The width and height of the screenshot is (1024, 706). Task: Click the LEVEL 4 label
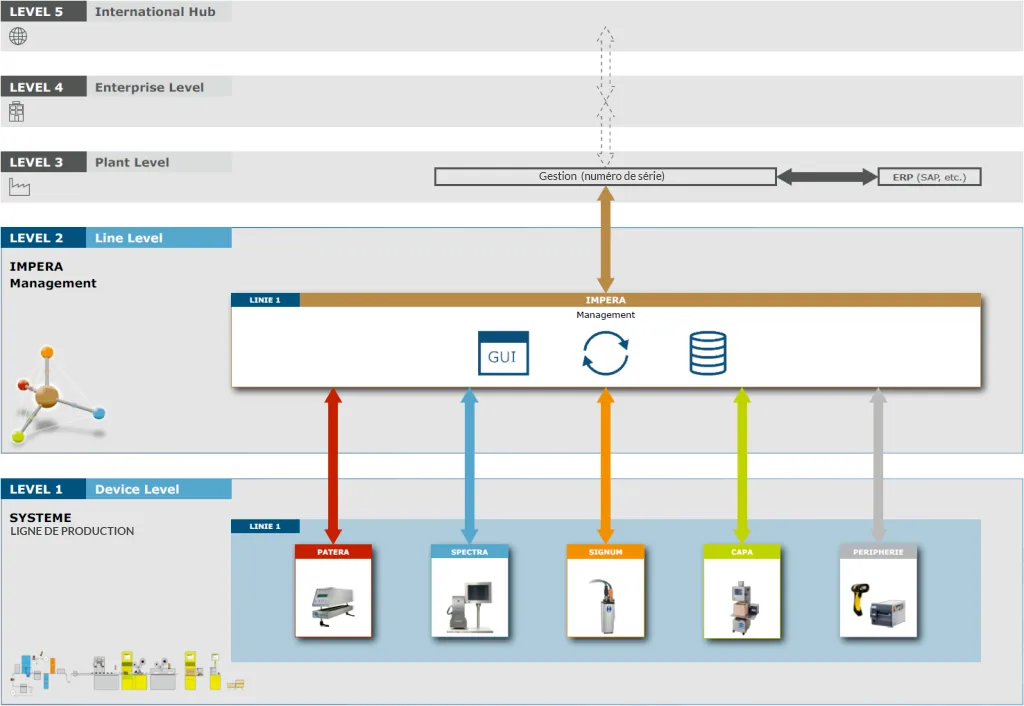pyautogui.click(x=43, y=87)
